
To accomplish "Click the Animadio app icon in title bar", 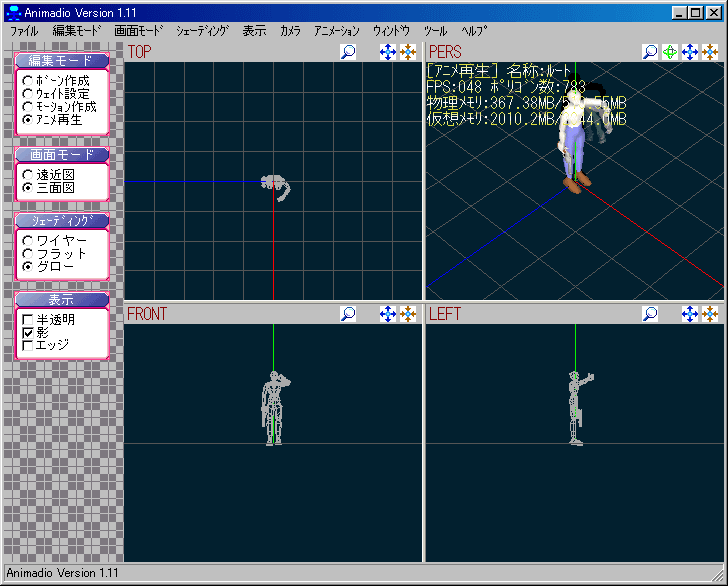I will (x=14, y=13).
